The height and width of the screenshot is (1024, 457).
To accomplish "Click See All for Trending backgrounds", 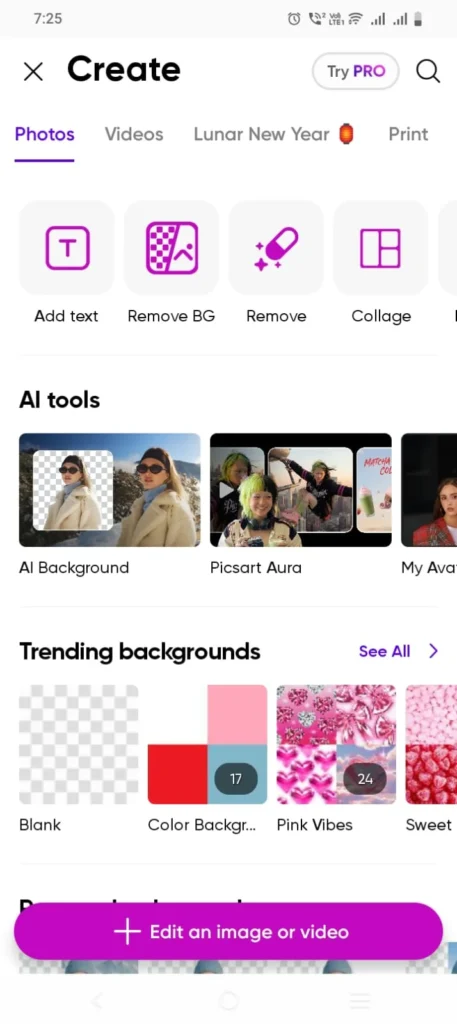I will 385,651.
